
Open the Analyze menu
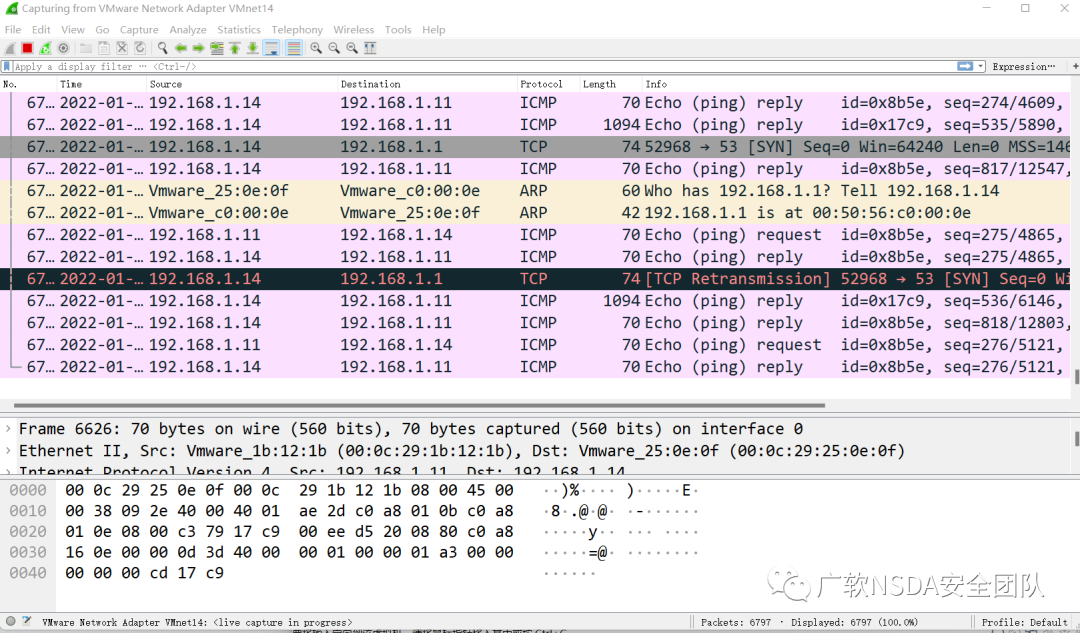click(188, 30)
